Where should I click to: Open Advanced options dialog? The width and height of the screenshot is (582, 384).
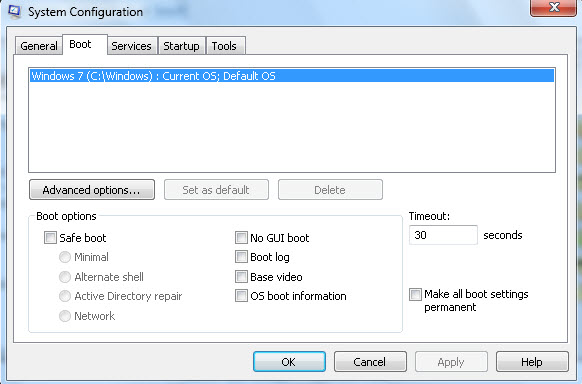click(x=92, y=190)
